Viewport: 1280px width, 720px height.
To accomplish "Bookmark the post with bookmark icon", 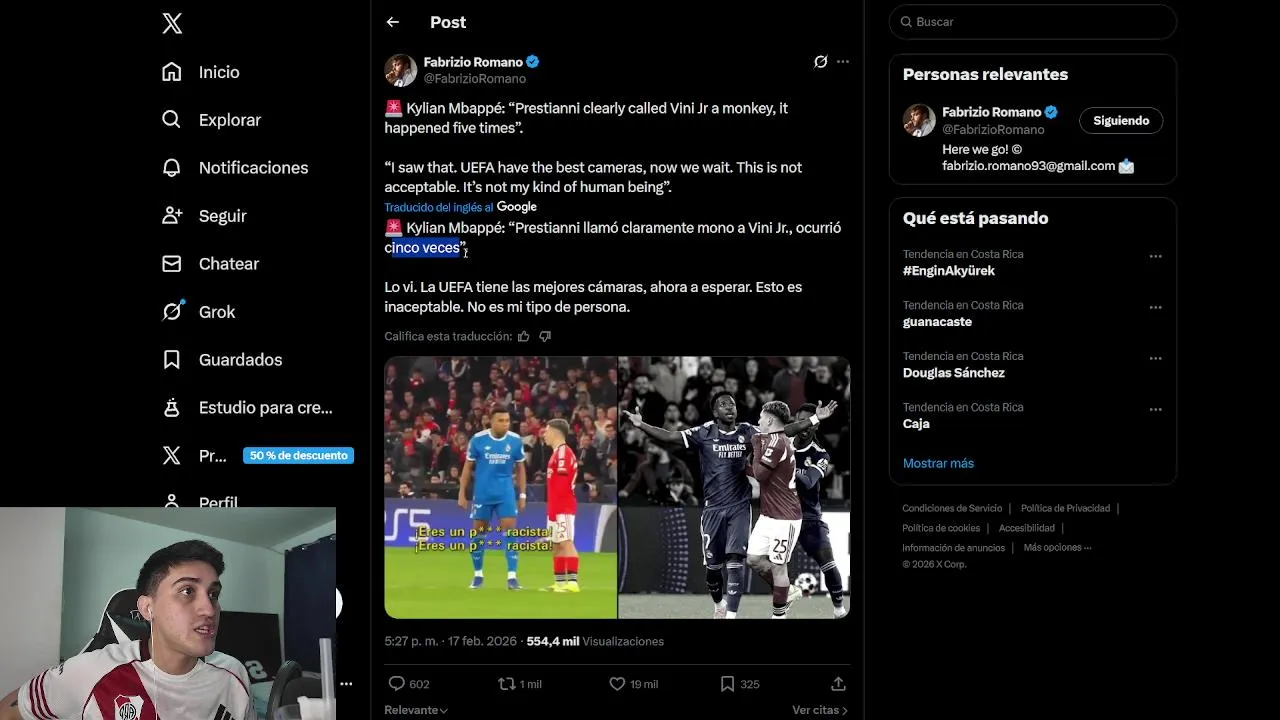I will (727, 684).
